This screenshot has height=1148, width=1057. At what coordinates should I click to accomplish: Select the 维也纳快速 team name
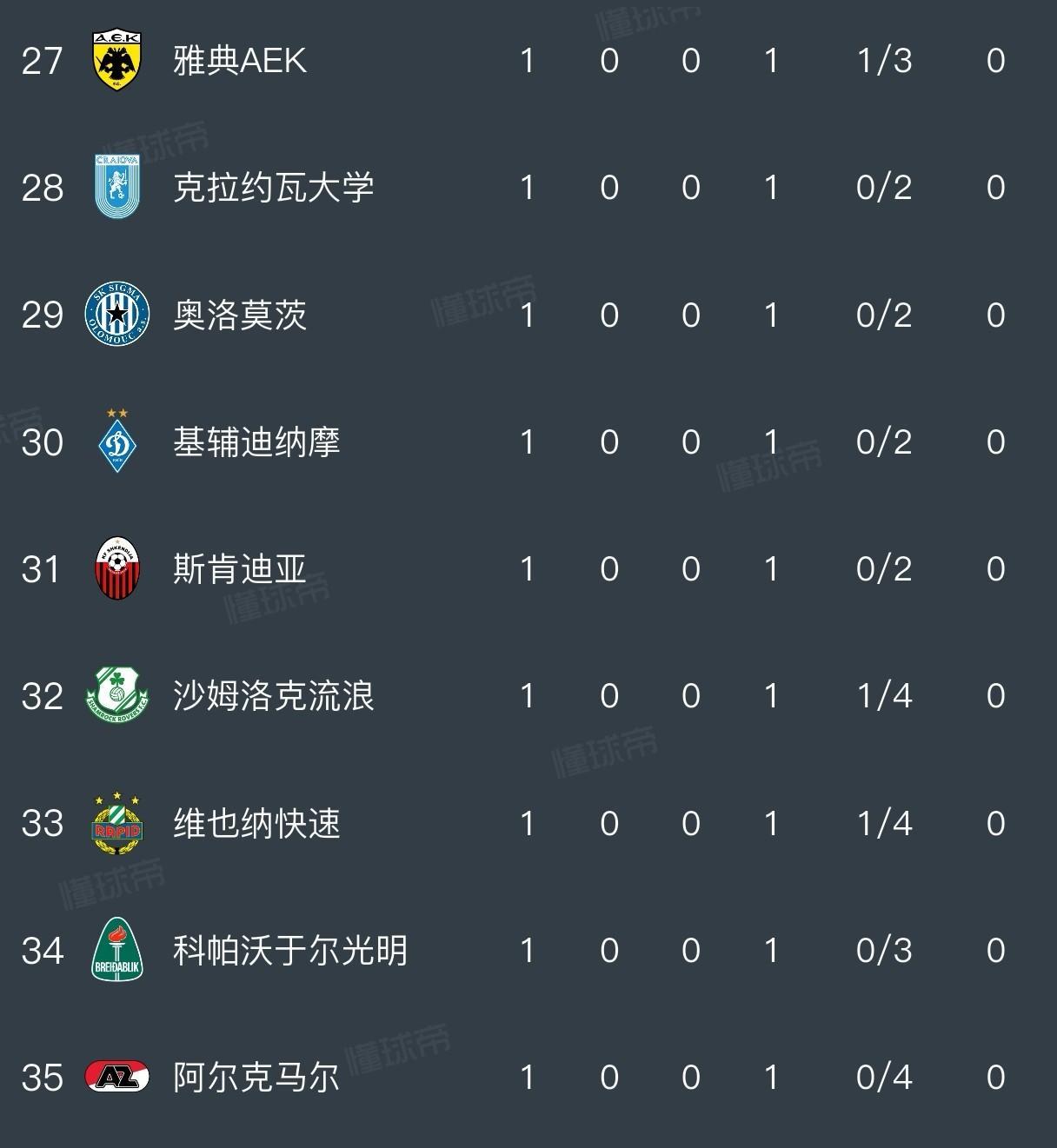pyautogui.click(x=256, y=823)
